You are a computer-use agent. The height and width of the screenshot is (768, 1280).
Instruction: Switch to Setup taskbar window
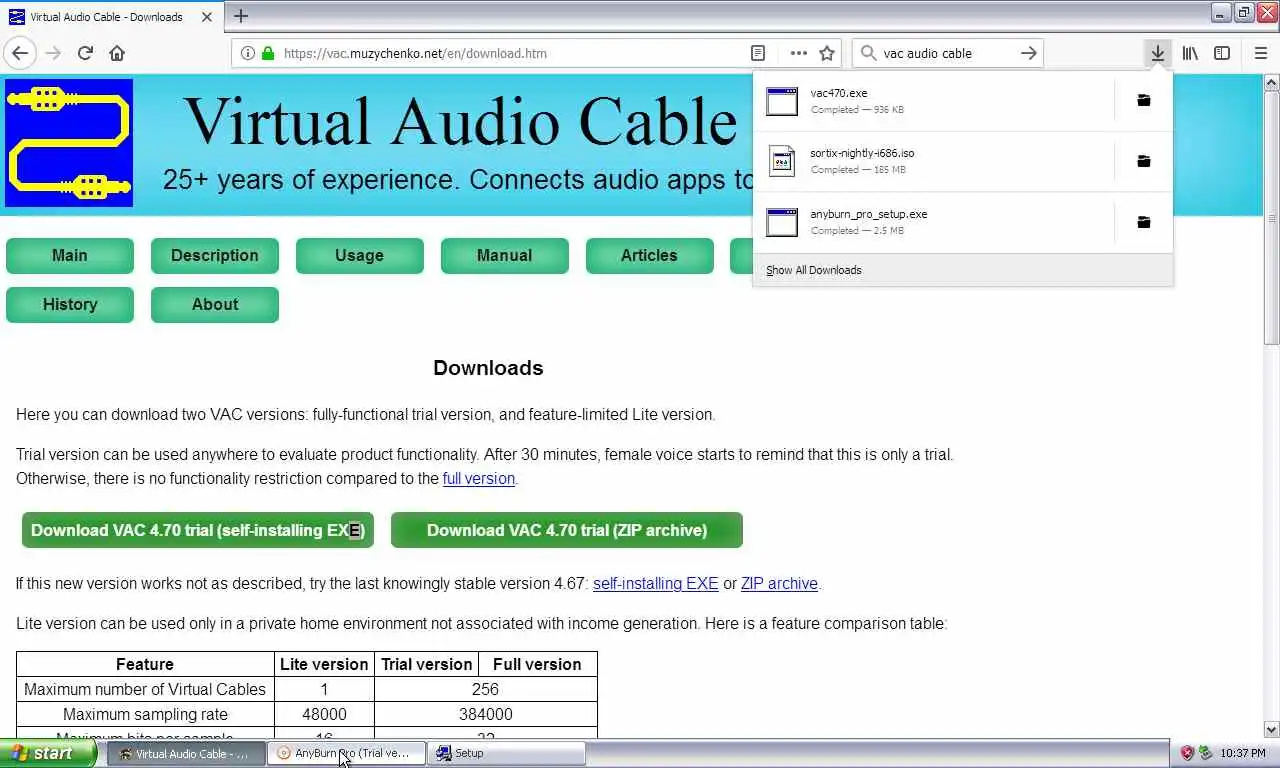click(507, 753)
